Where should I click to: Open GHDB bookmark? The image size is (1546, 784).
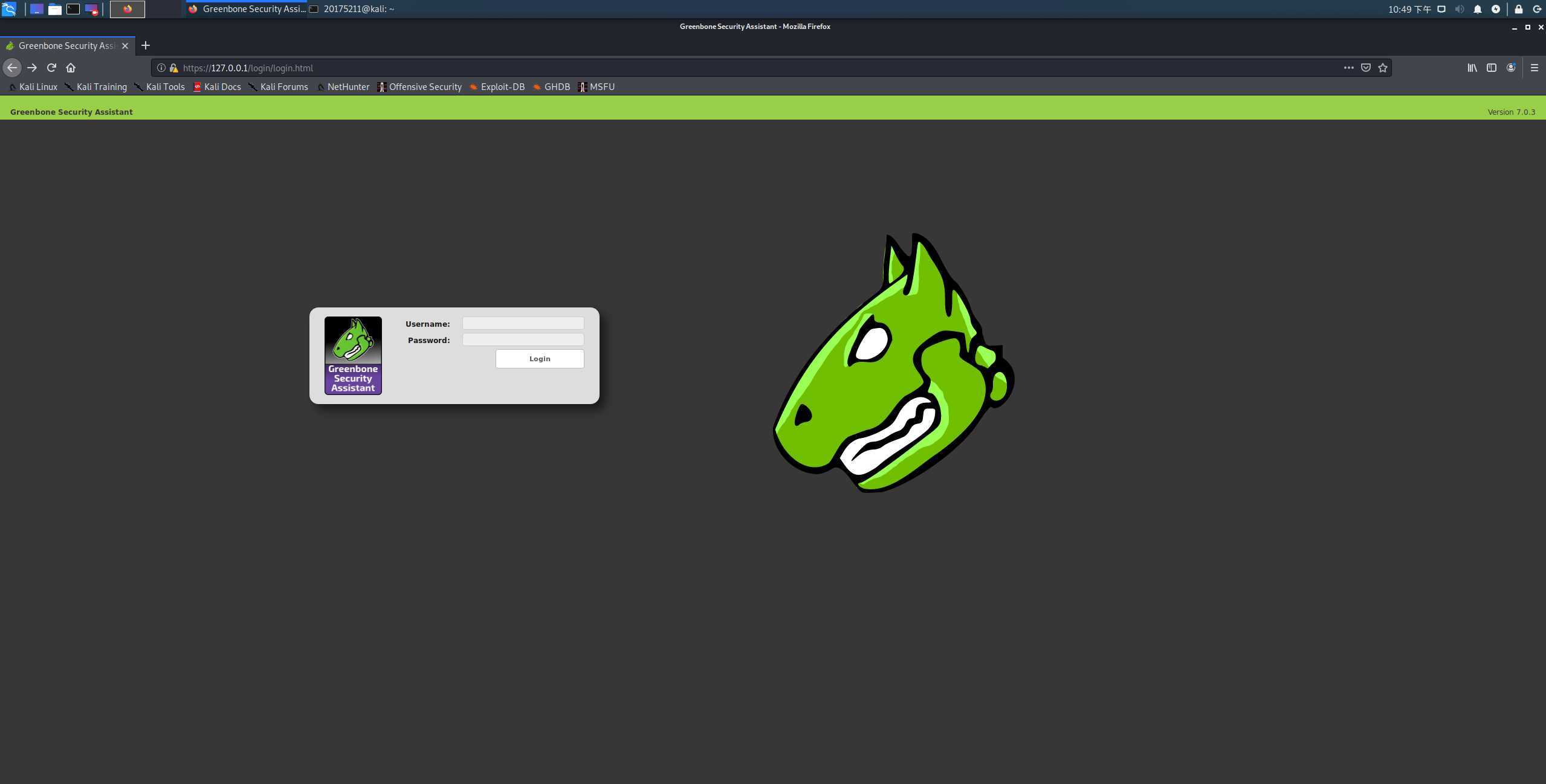pos(551,87)
